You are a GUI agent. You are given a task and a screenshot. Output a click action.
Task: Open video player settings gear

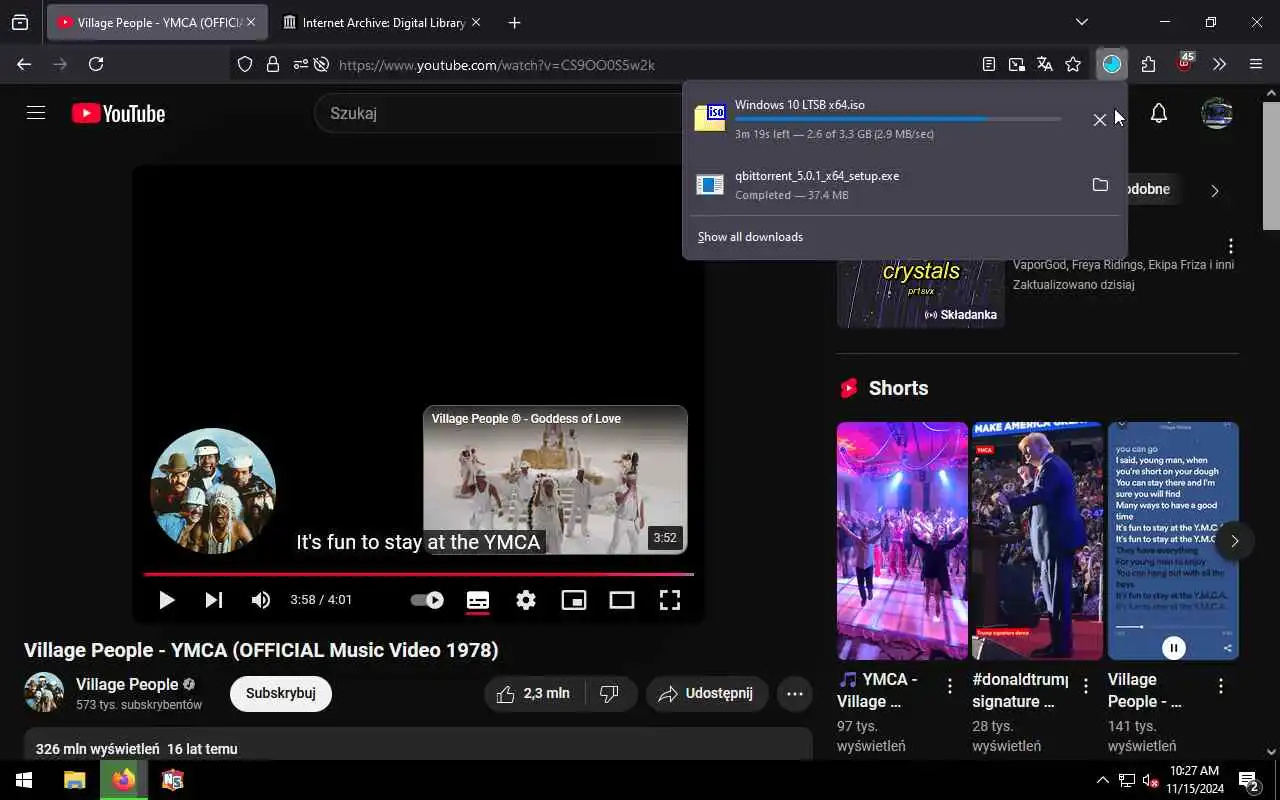526,600
